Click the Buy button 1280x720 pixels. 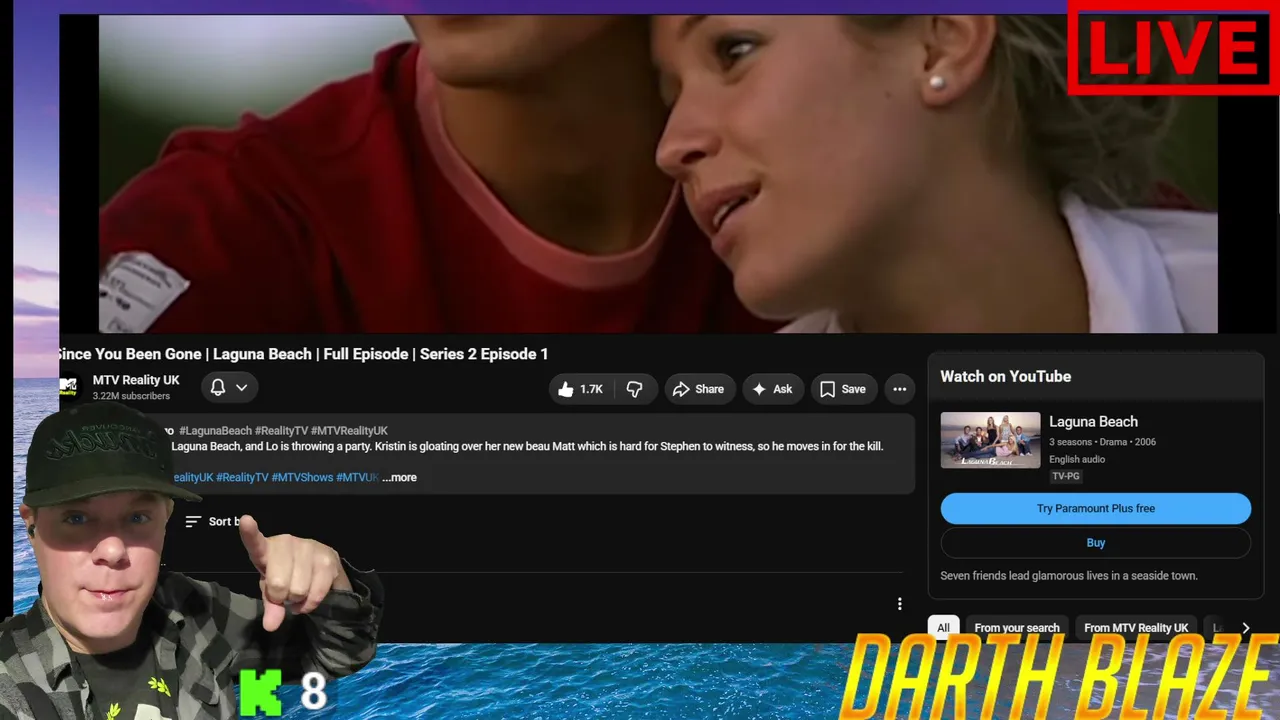tap(1096, 543)
